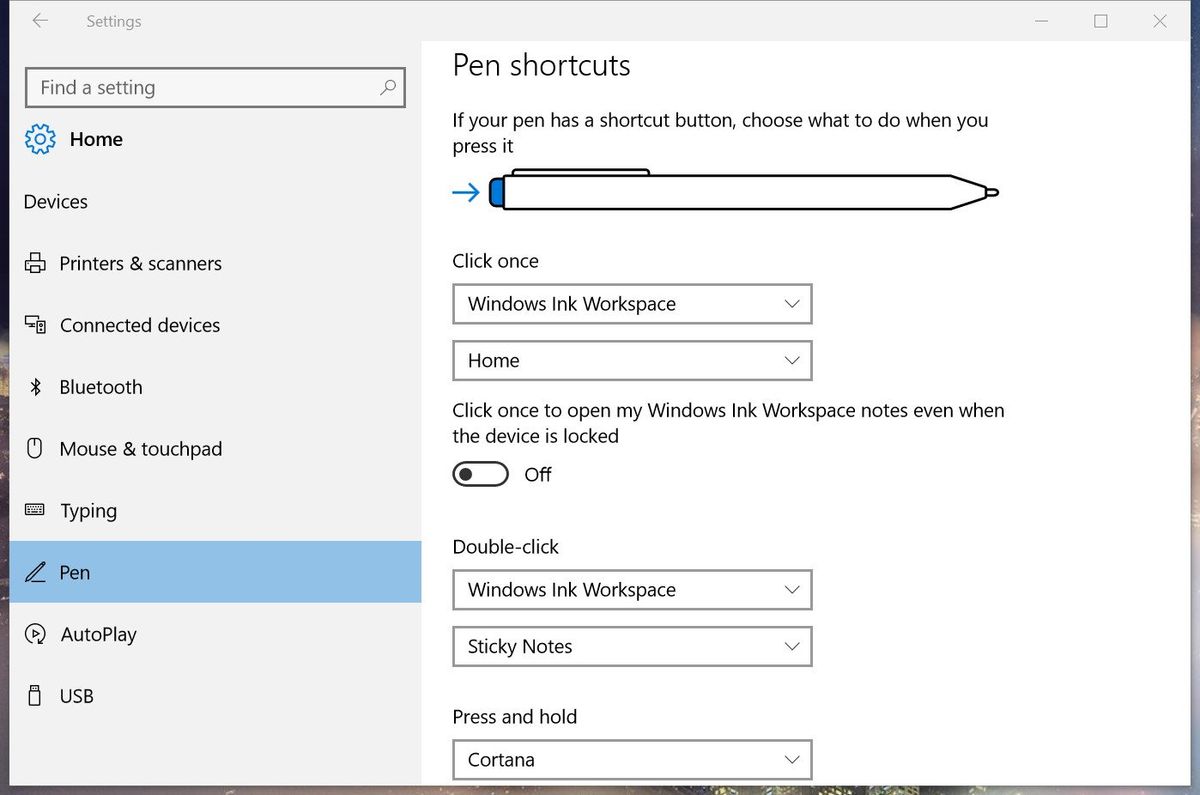
Task: Open the Click once action dropdown
Action: click(632, 304)
